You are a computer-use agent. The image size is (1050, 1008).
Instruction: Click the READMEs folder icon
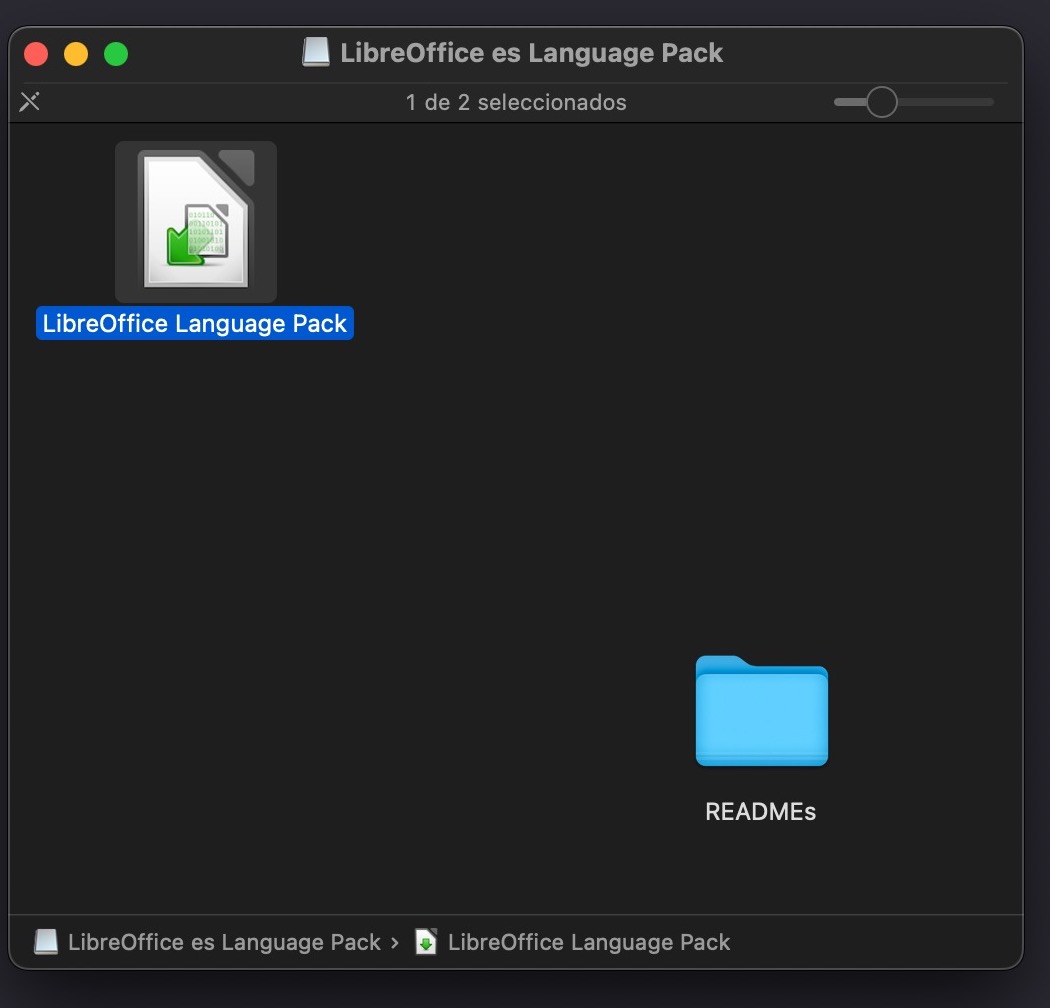tap(761, 711)
